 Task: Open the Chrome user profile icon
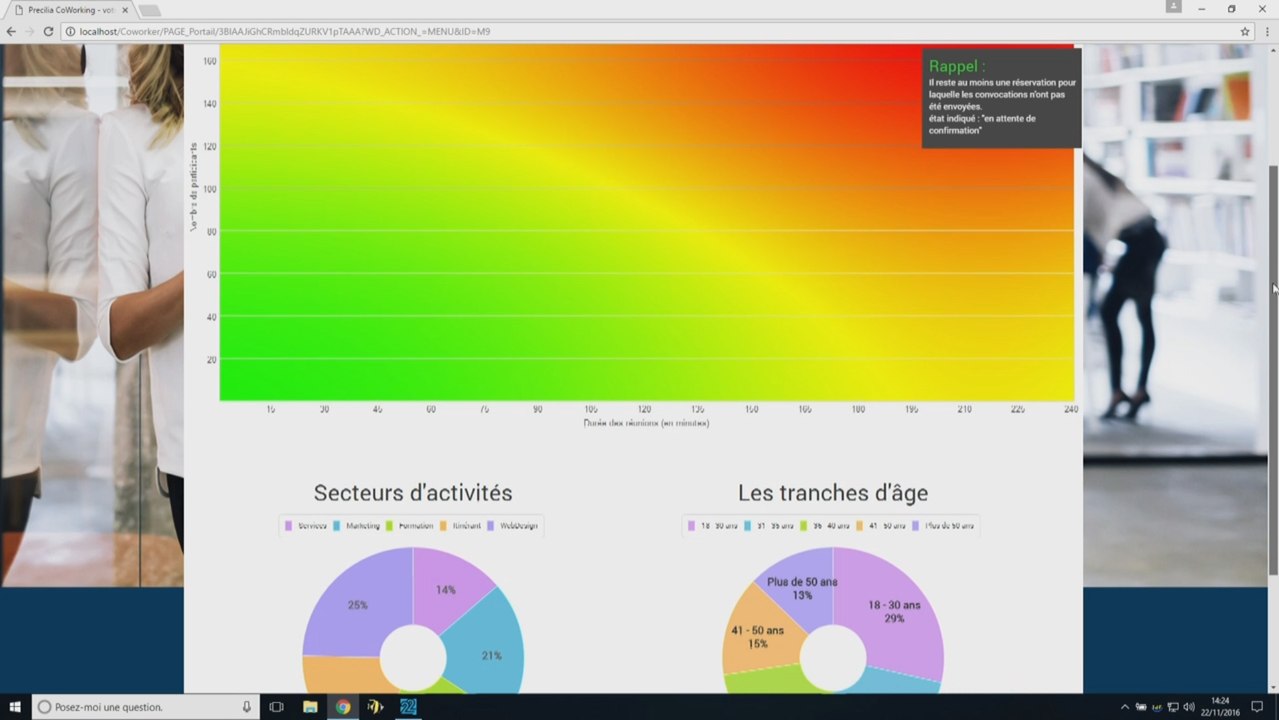coord(1173,7)
